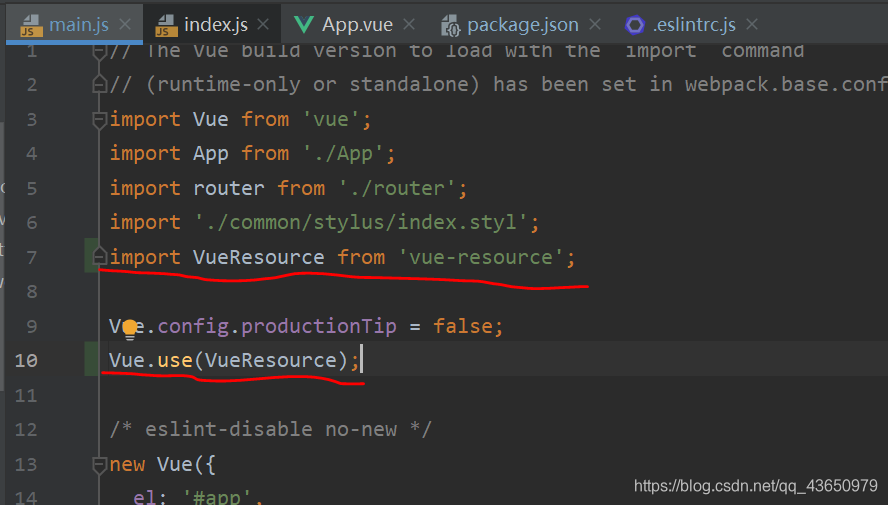The width and height of the screenshot is (888, 505).
Task: Click the green change marker beside line 10
Action: [91, 358]
